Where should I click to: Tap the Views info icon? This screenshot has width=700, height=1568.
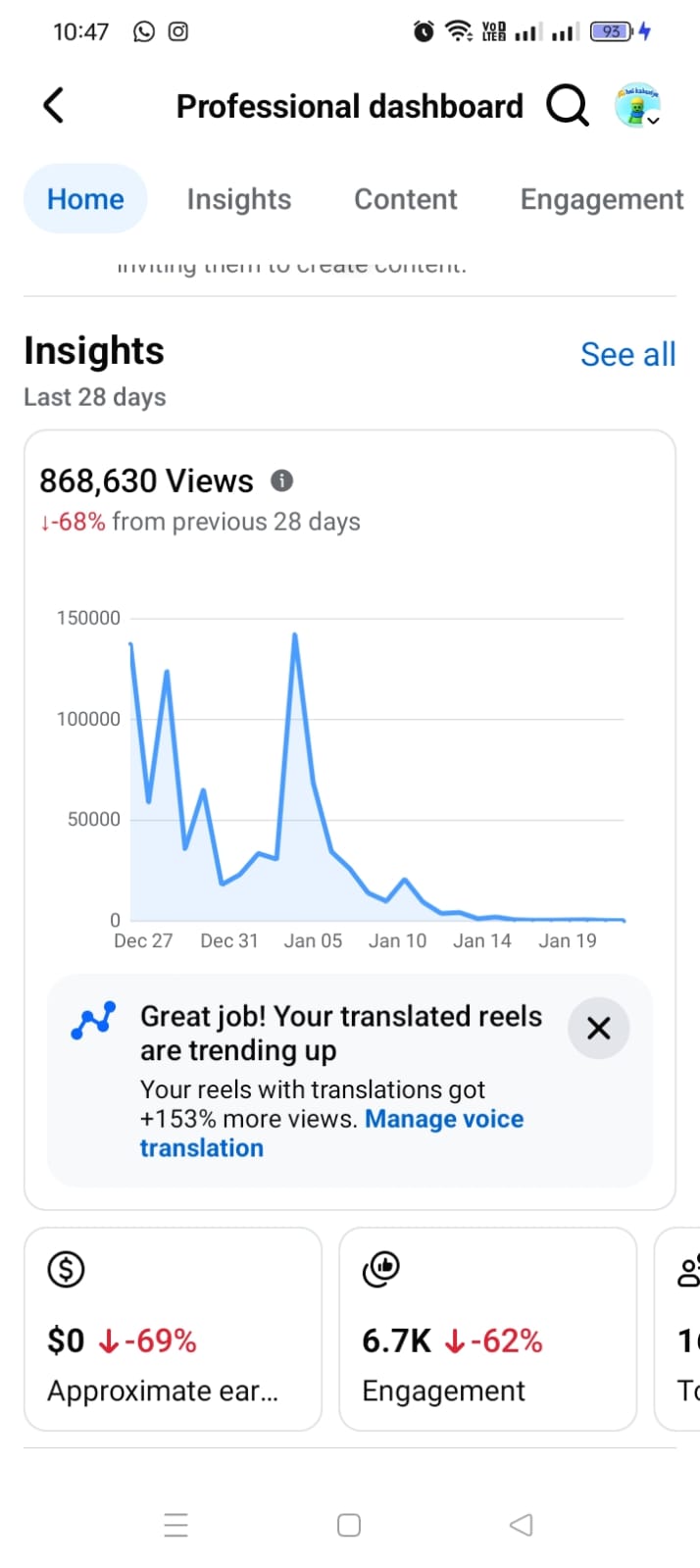pos(281,481)
